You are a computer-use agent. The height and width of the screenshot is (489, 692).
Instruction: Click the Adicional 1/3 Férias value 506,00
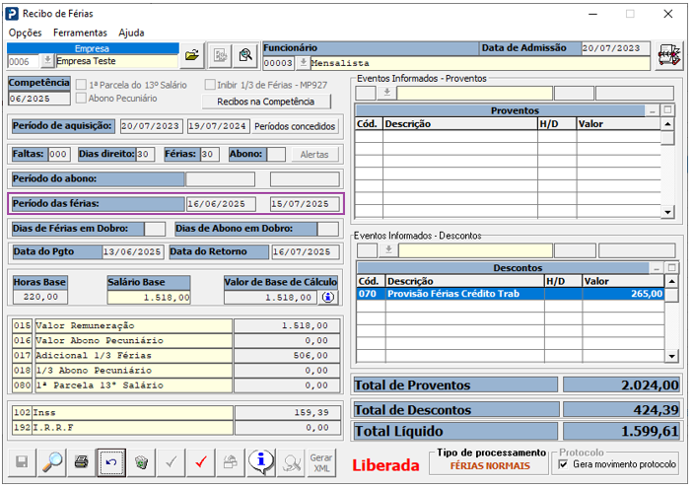287,355
